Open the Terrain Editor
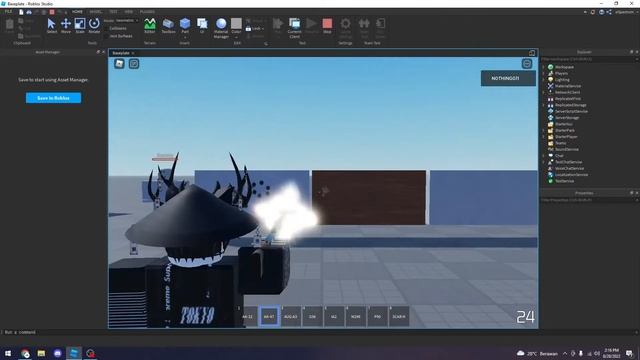640x360 pixels. click(x=150, y=24)
